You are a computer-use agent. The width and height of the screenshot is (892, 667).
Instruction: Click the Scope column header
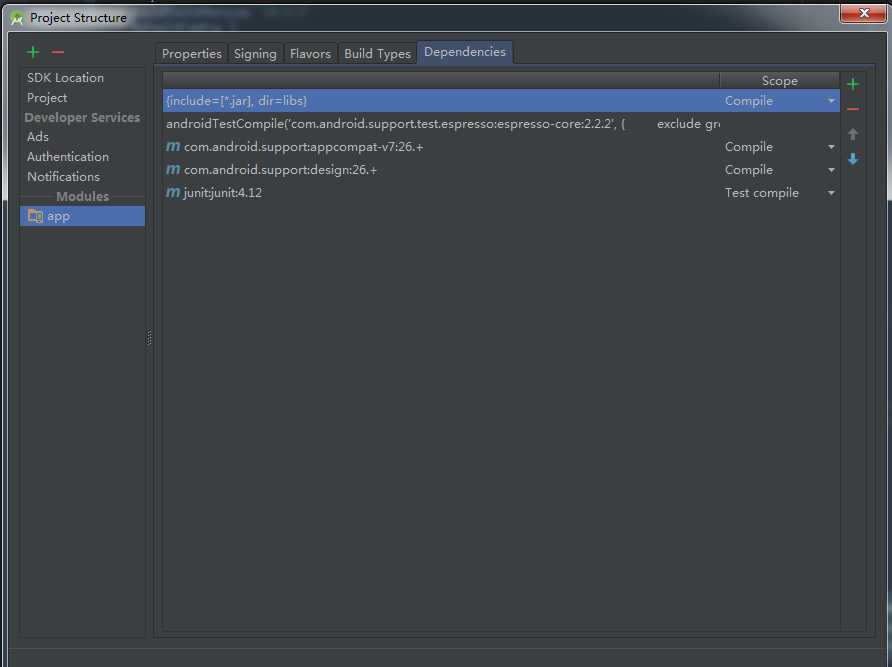pos(779,81)
